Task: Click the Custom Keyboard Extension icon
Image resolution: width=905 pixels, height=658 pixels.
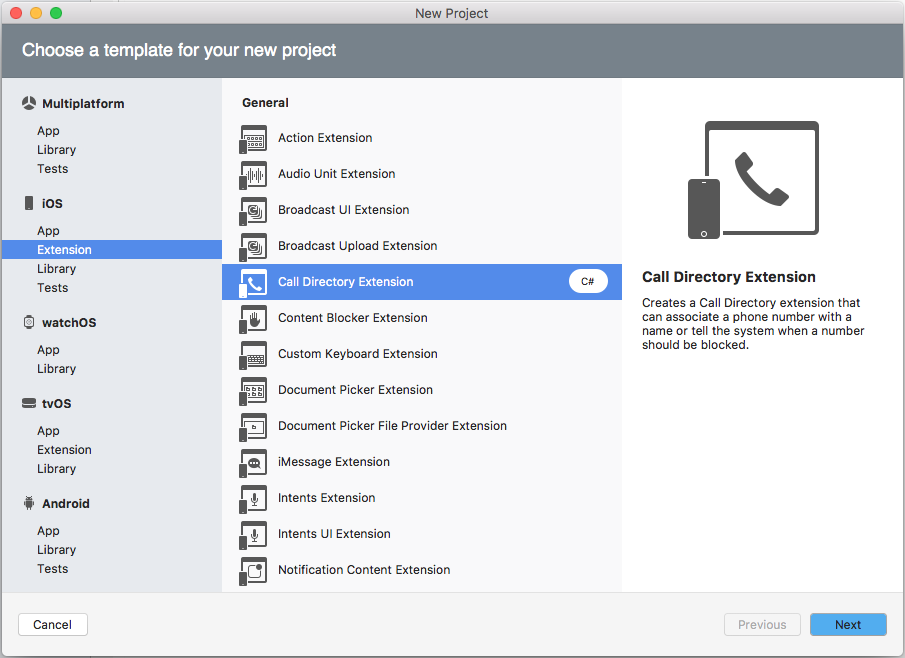Action: point(254,354)
